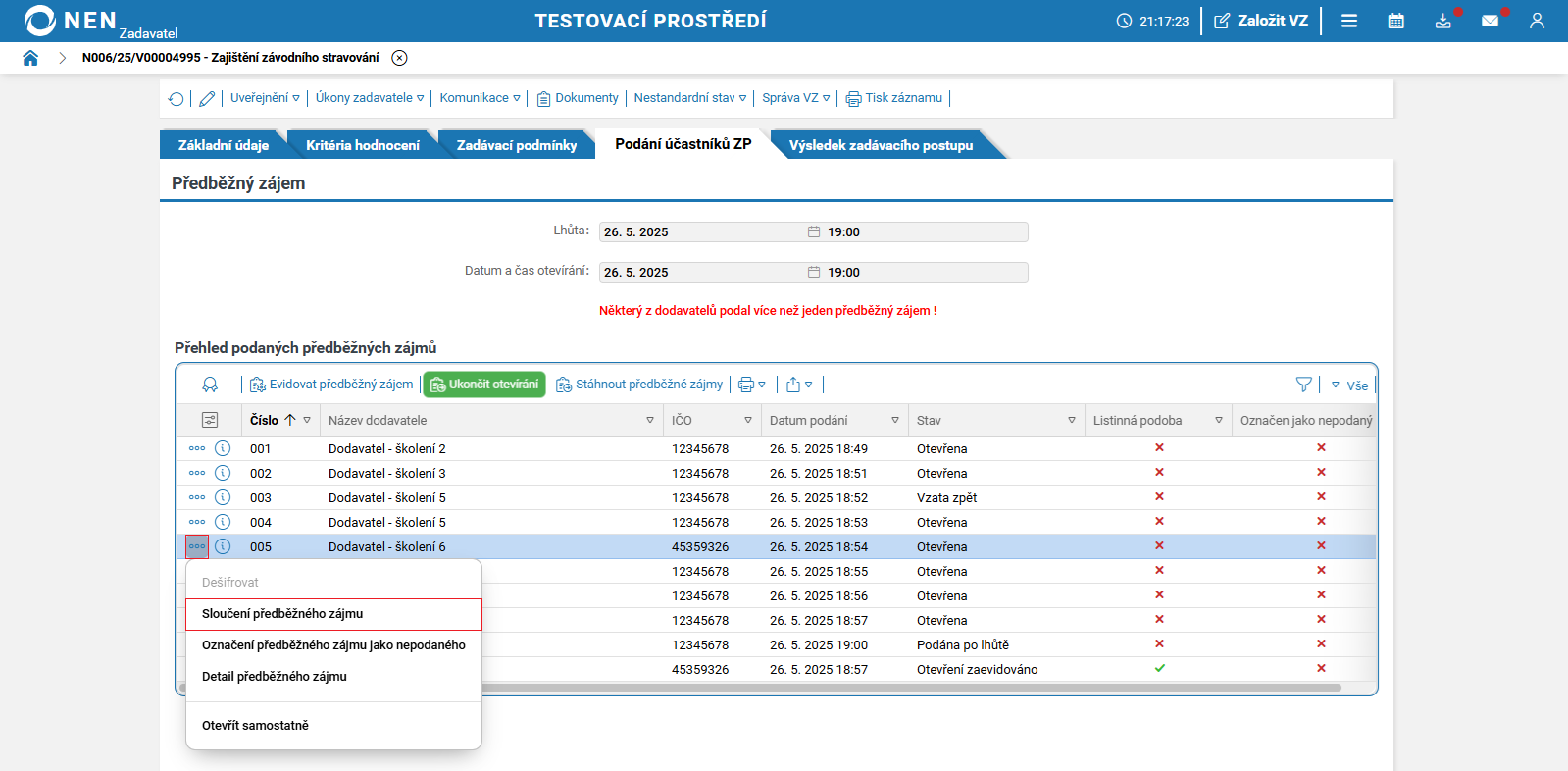Close the N006/25/V00004995 breadcrumb tab
This screenshot has height=771, width=1568.
pos(399,58)
